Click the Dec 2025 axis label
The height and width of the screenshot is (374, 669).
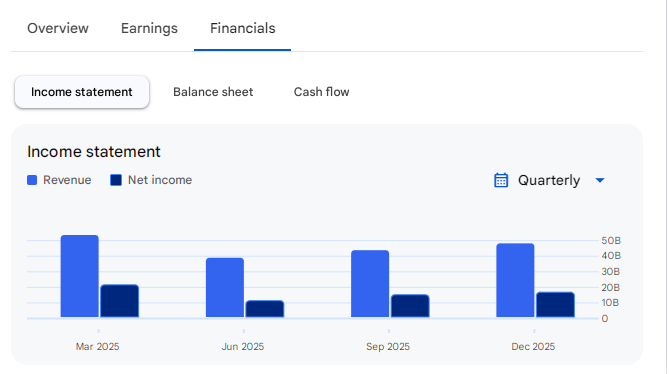[x=533, y=347]
